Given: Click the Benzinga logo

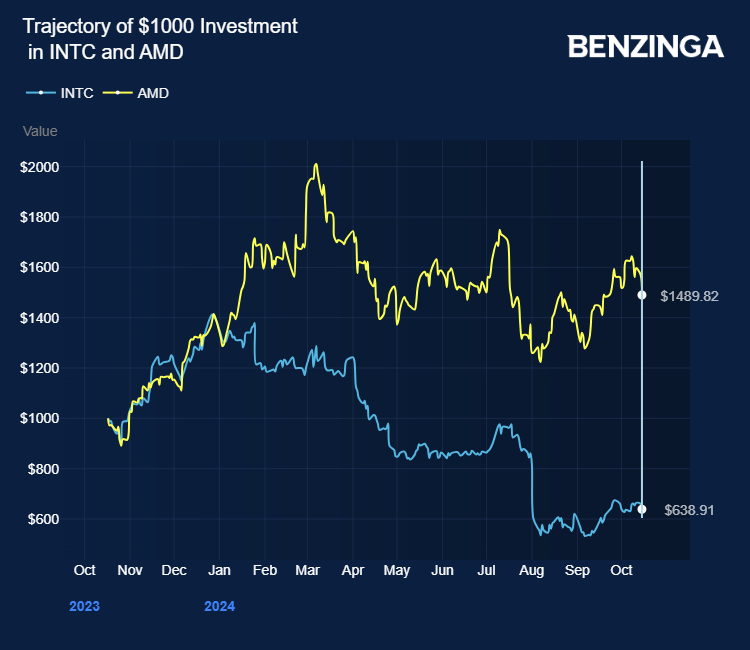Looking at the screenshot, I should coord(645,46).
